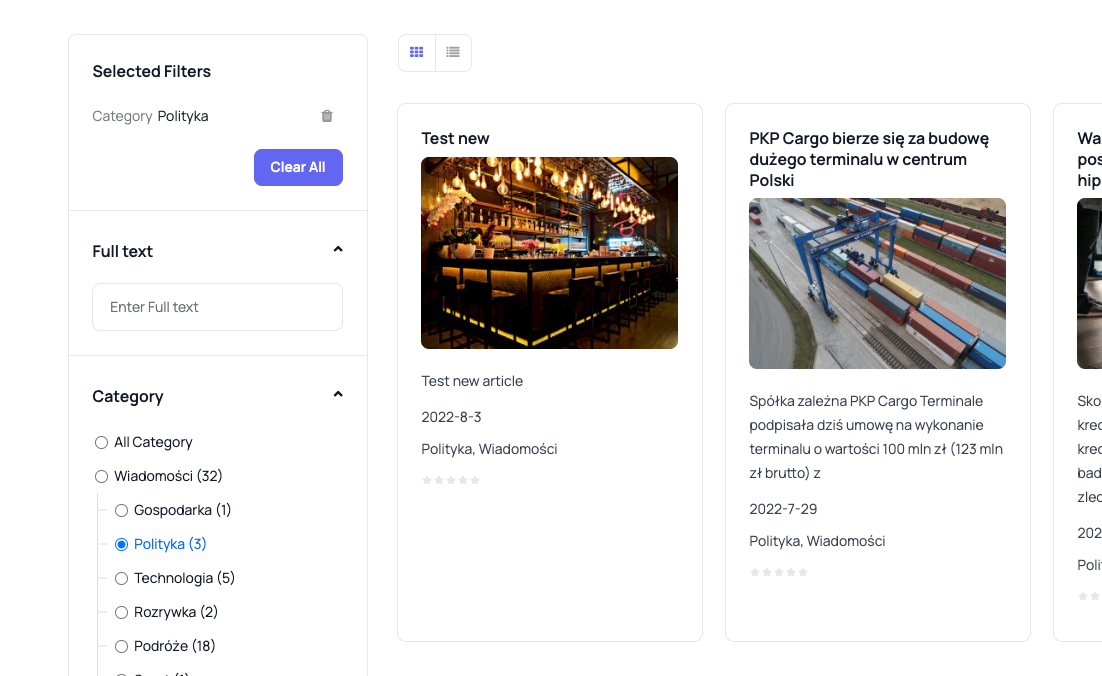Image resolution: width=1102 pixels, height=676 pixels.
Task: Remove the Polityka category filter with trash icon
Action: pos(327,116)
